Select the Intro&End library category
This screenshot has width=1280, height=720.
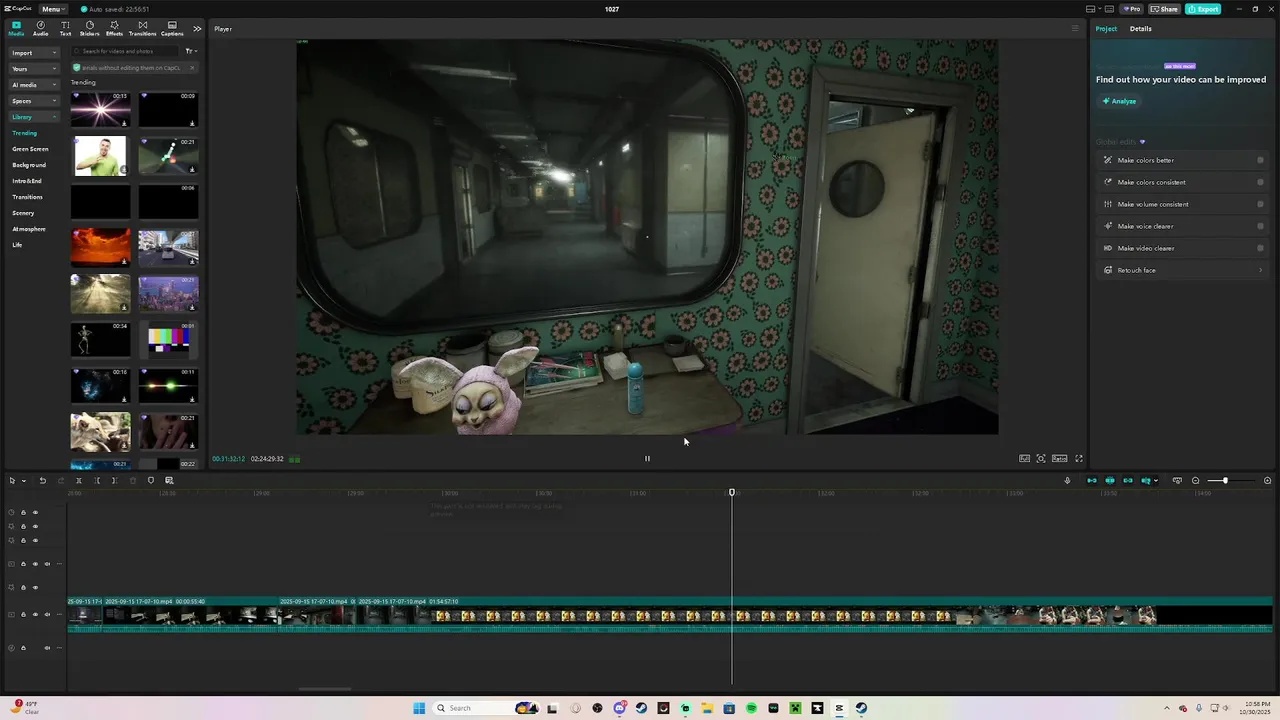pos(27,181)
